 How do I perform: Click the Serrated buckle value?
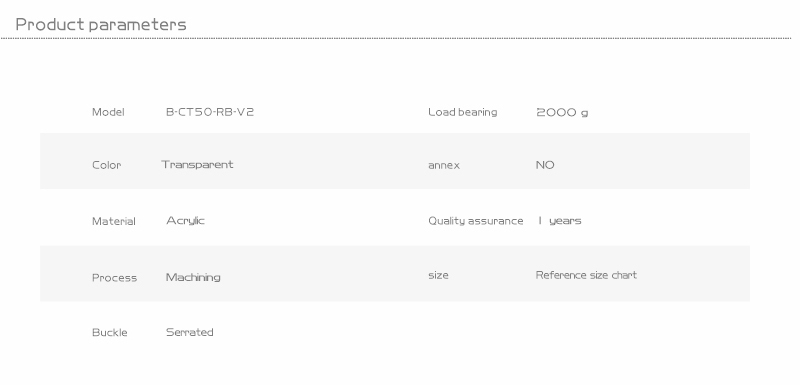[190, 332]
